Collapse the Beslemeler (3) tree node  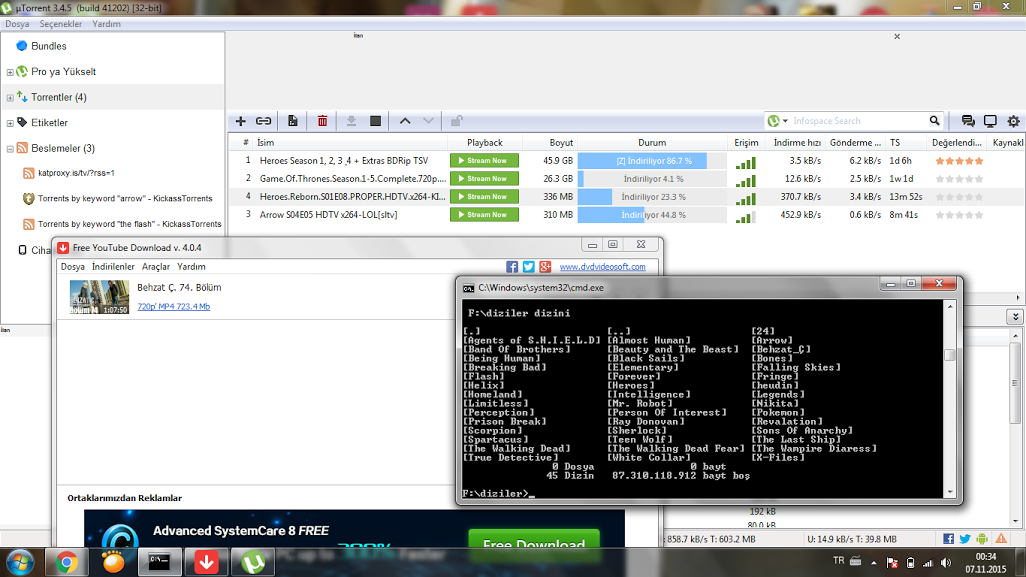click(10, 149)
